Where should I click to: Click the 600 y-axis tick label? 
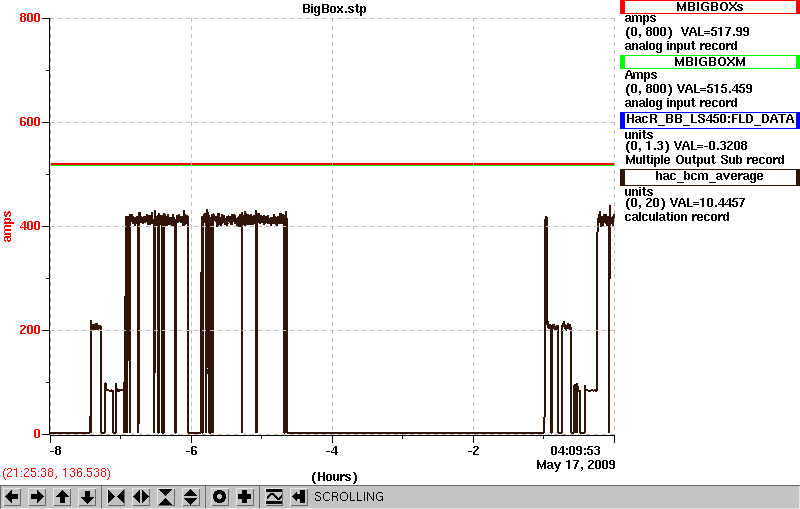30,122
